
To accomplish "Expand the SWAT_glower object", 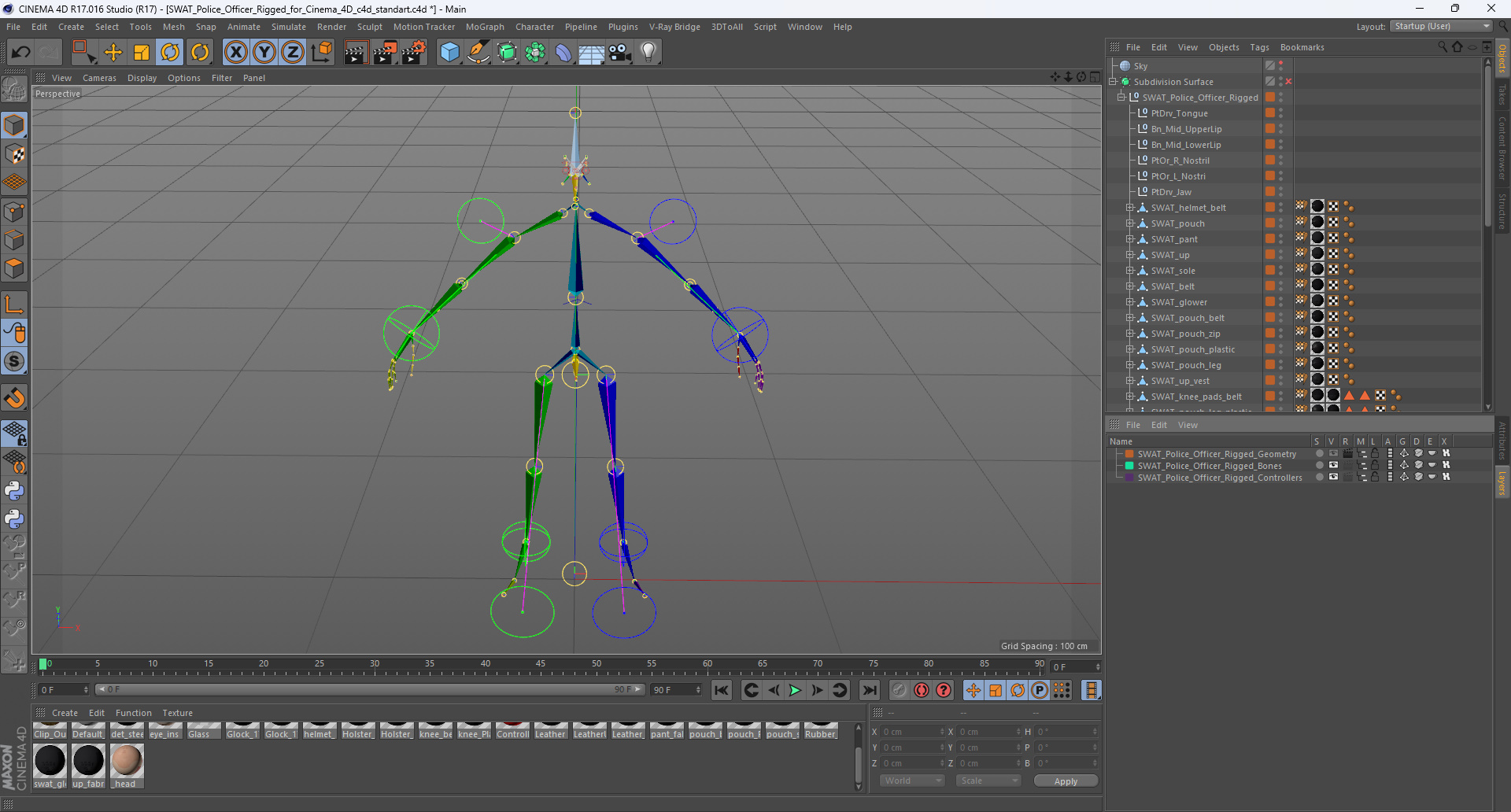I will click(1130, 302).
